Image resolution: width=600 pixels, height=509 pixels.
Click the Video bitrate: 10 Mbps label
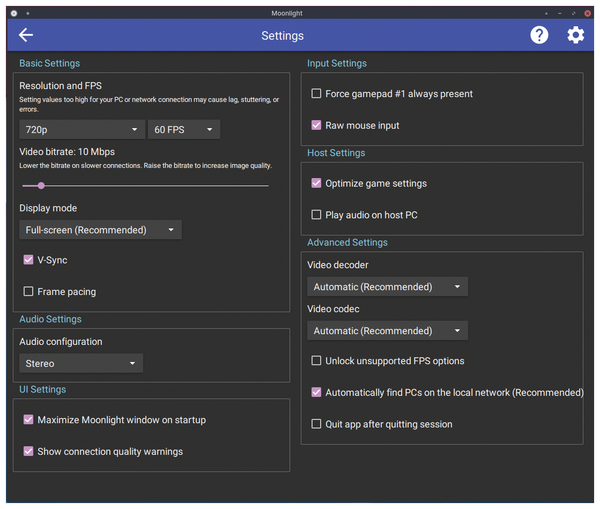(67, 152)
